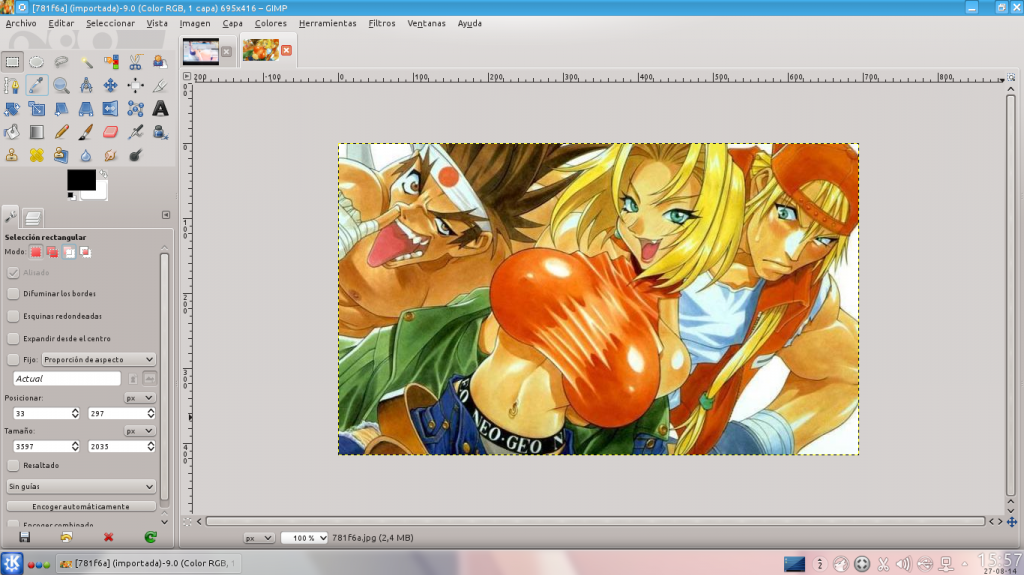Open the Proporción de aspecto dropdown
This screenshot has height=575, width=1024.
click(99, 359)
